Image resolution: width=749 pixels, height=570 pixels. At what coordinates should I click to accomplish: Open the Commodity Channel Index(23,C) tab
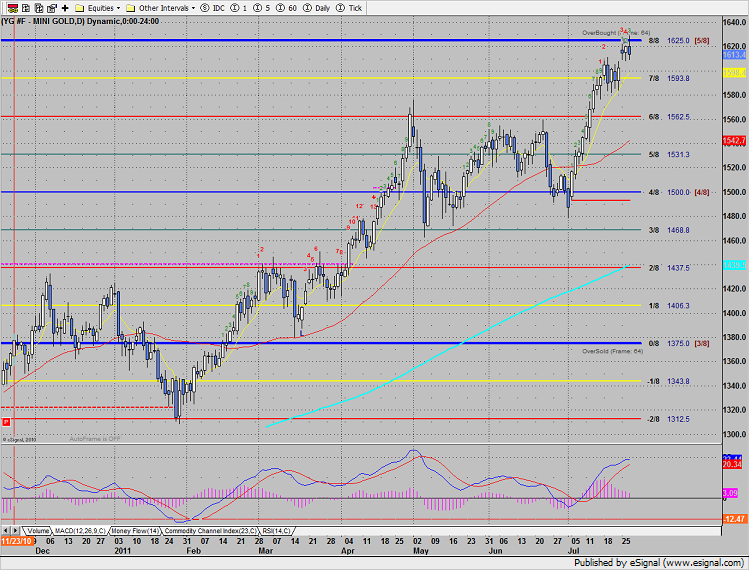click(x=210, y=531)
